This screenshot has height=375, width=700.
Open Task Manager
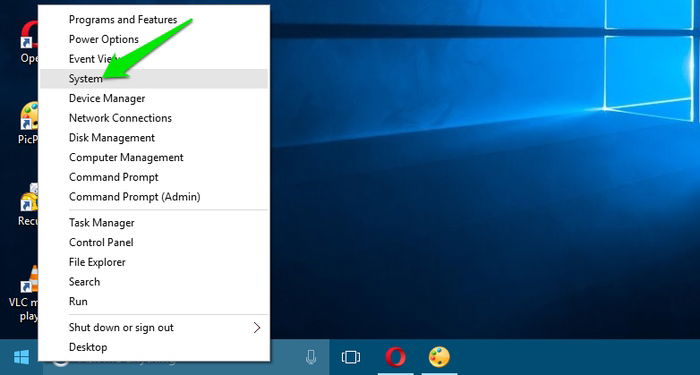click(x=154, y=222)
